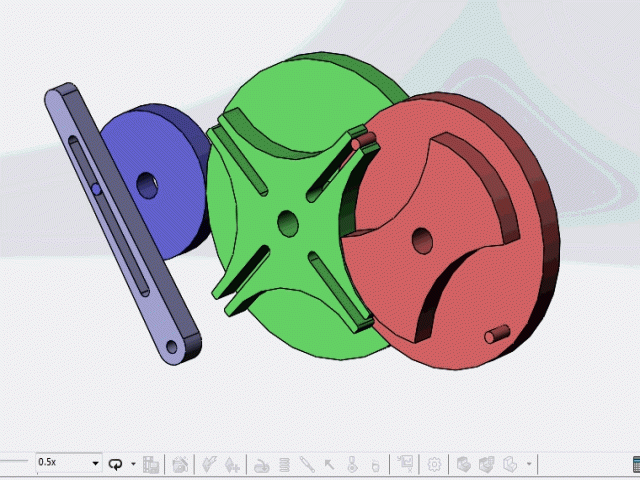Click the Calculate Simulation Results icon
Screen dimensions: 640x480
click(x=487, y=464)
